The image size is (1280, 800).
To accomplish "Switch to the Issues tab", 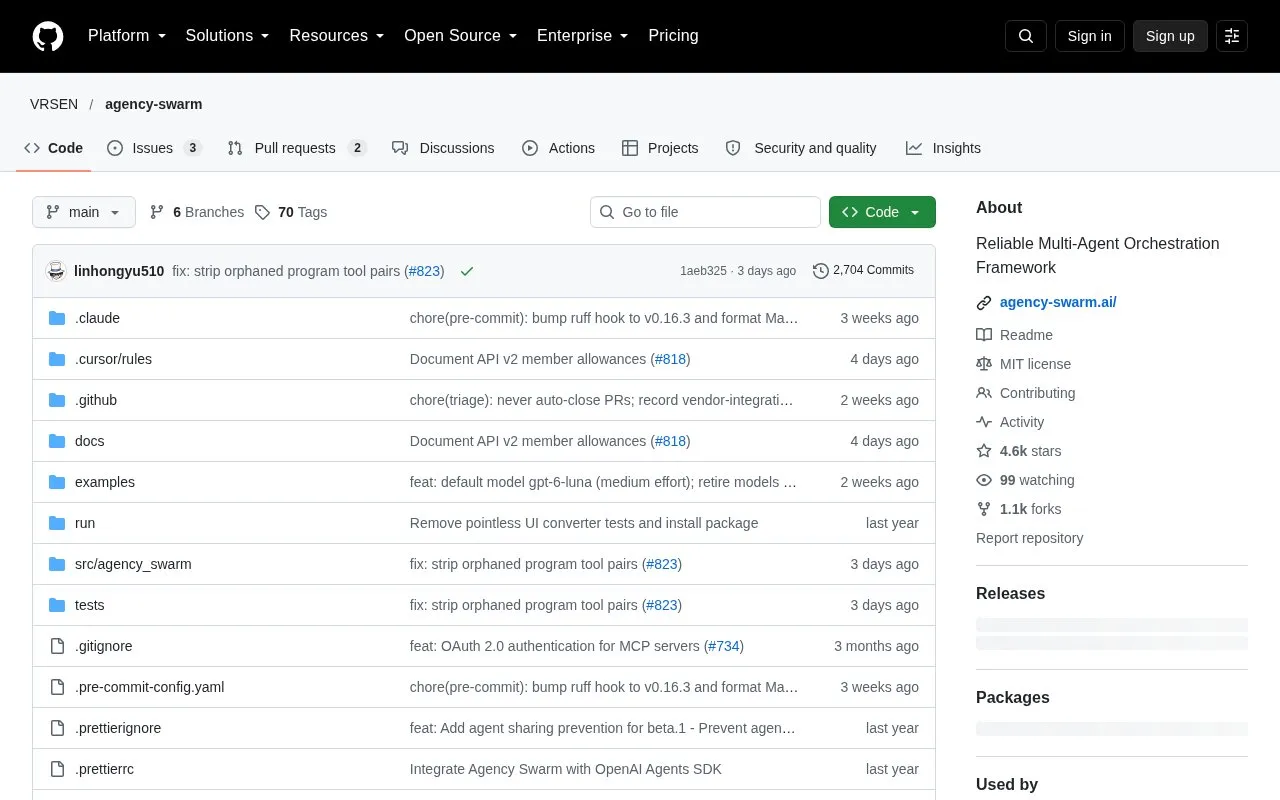I will pyautogui.click(x=154, y=148).
